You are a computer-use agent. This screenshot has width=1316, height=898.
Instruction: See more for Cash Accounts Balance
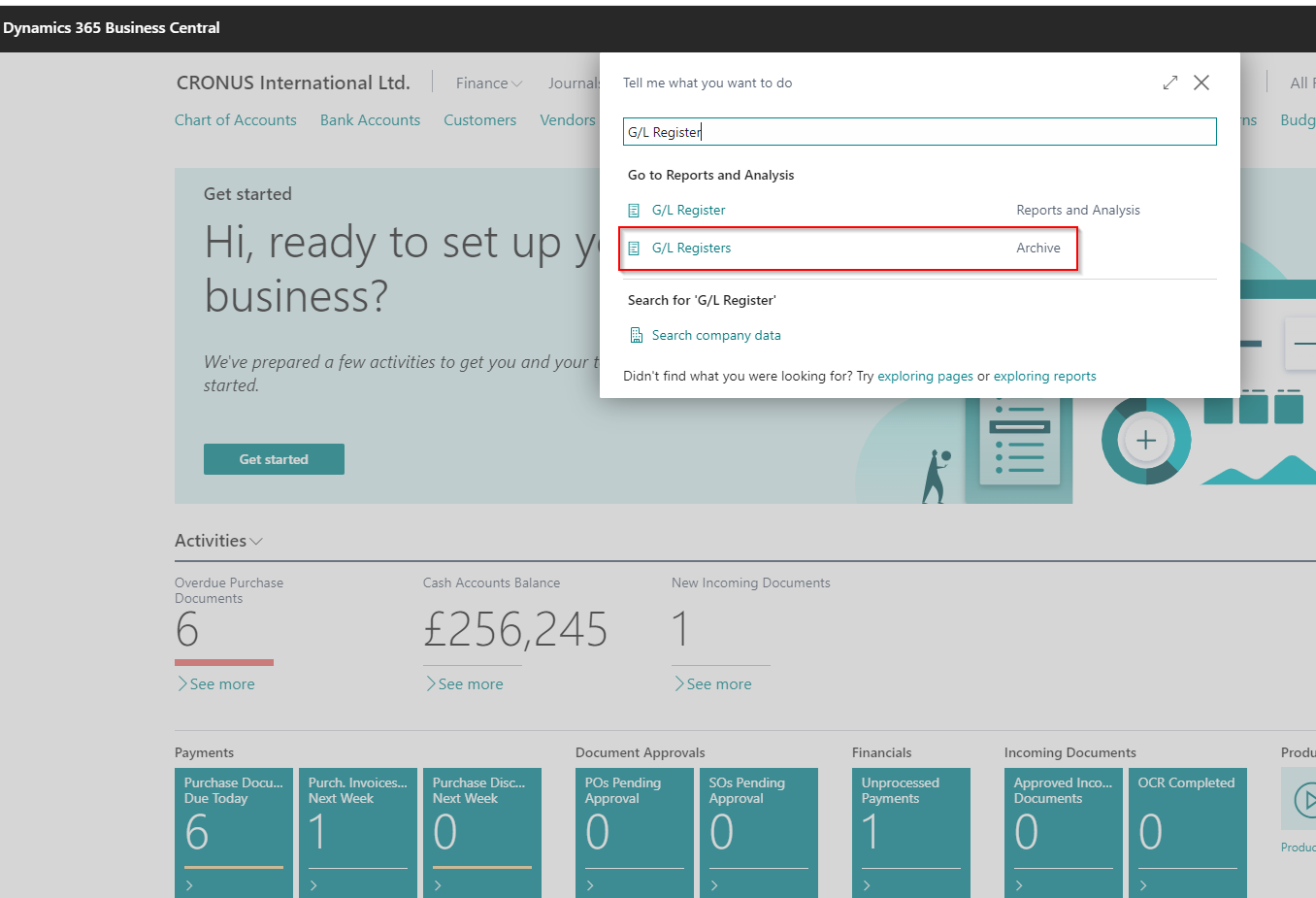(465, 684)
